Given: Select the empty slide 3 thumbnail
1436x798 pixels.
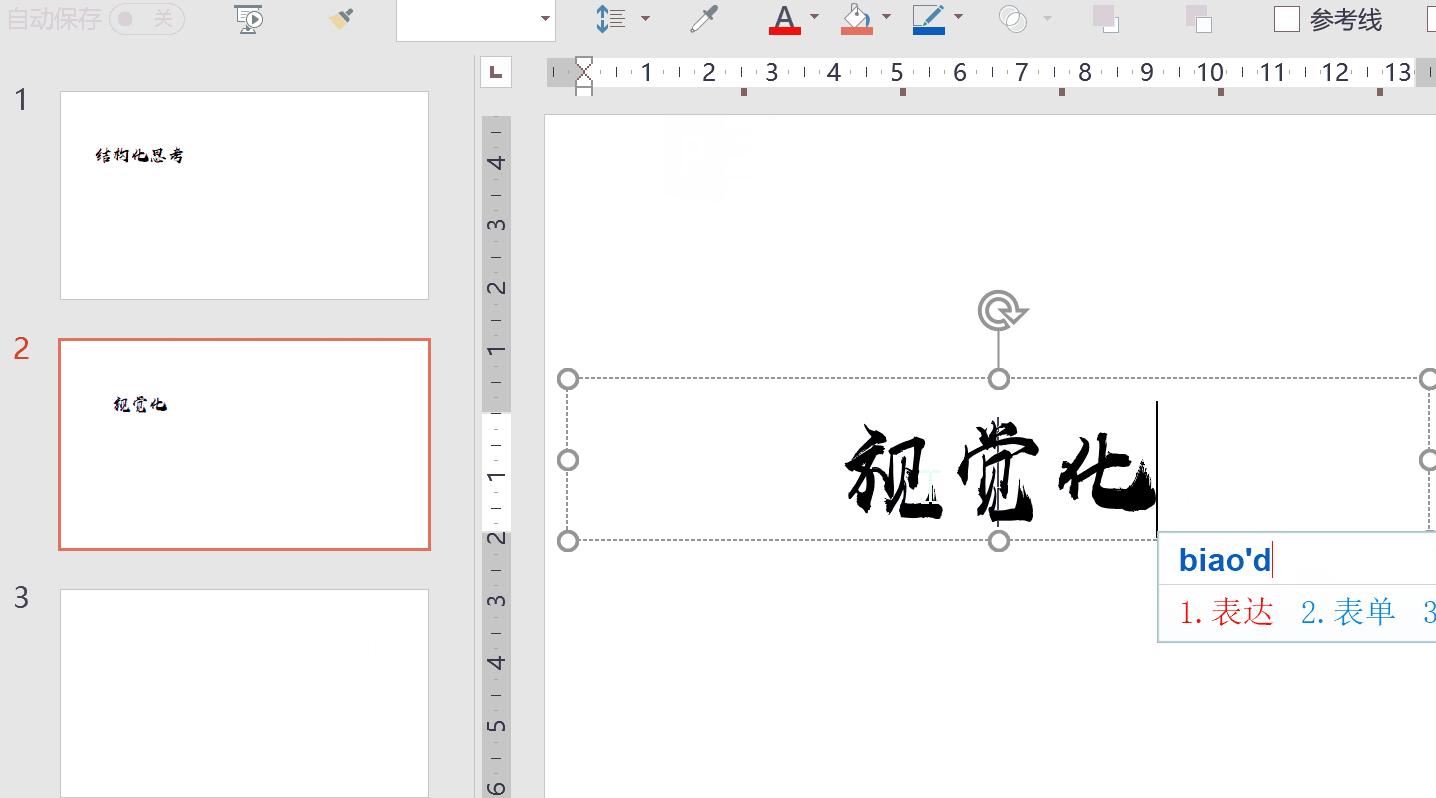Looking at the screenshot, I should [x=243, y=692].
